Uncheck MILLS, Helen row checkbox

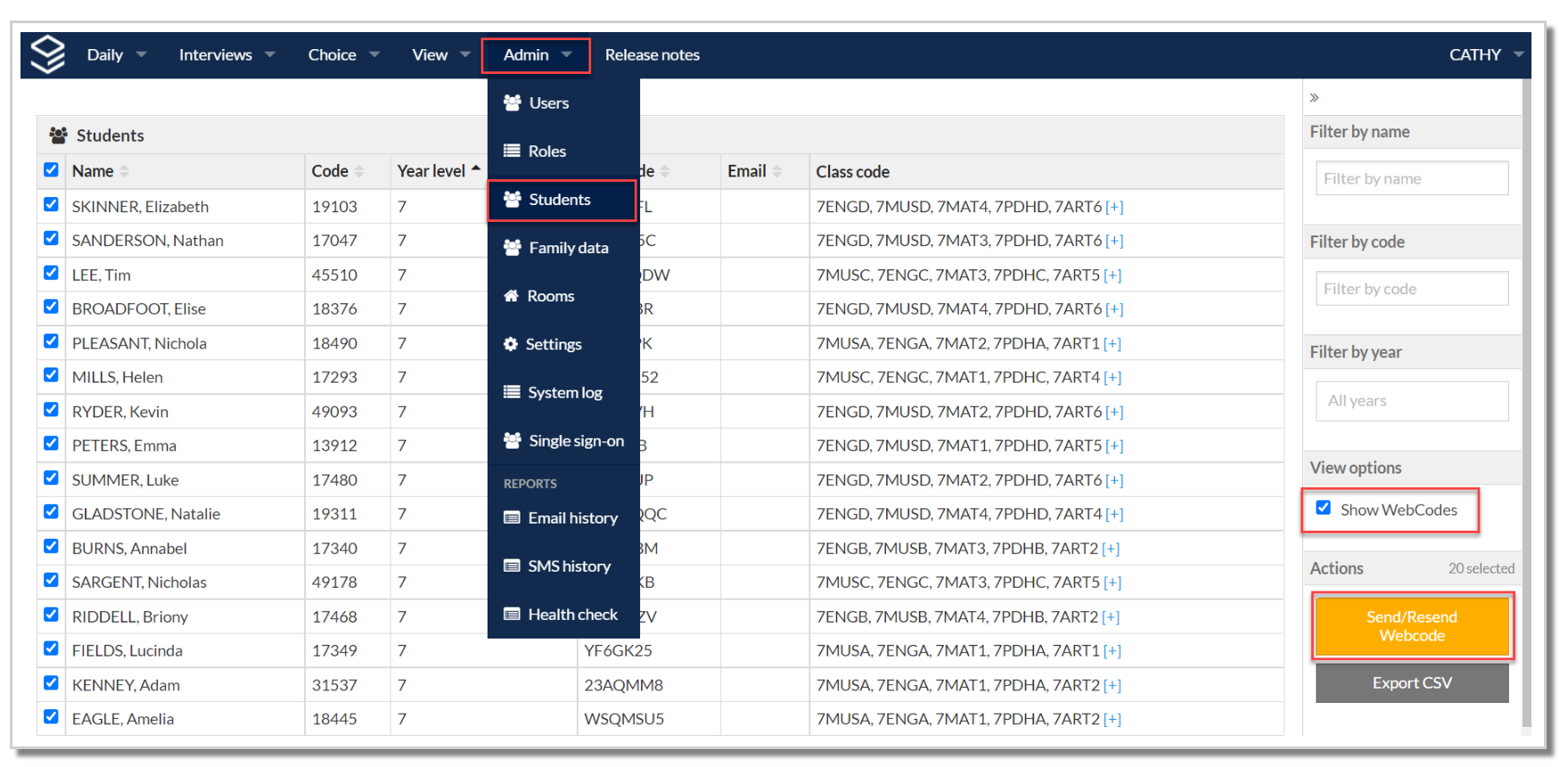51,375
